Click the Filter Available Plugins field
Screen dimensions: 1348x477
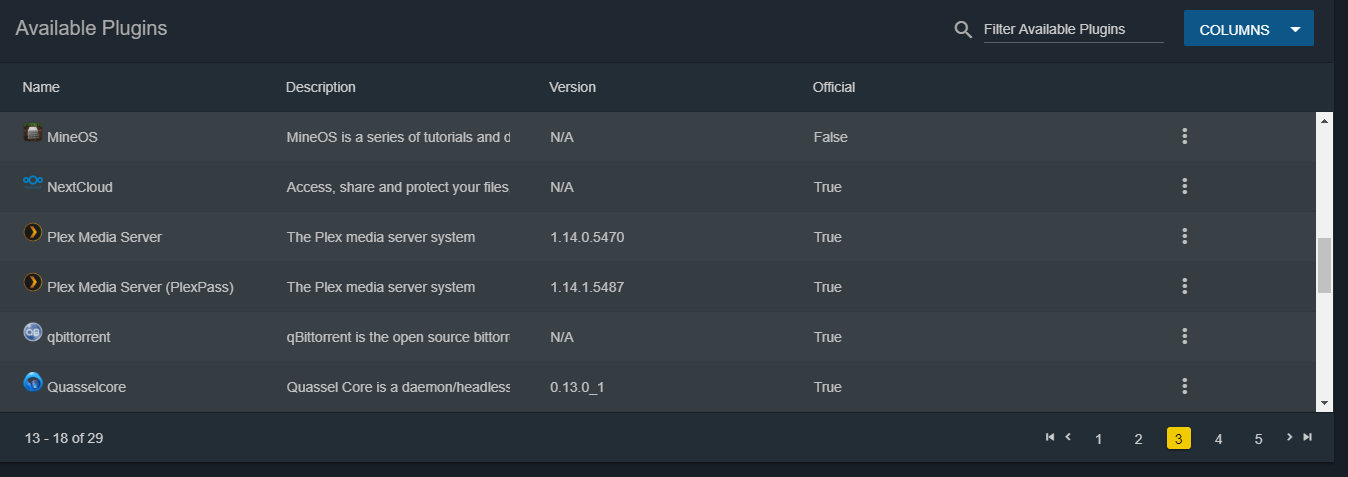point(1074,29)
